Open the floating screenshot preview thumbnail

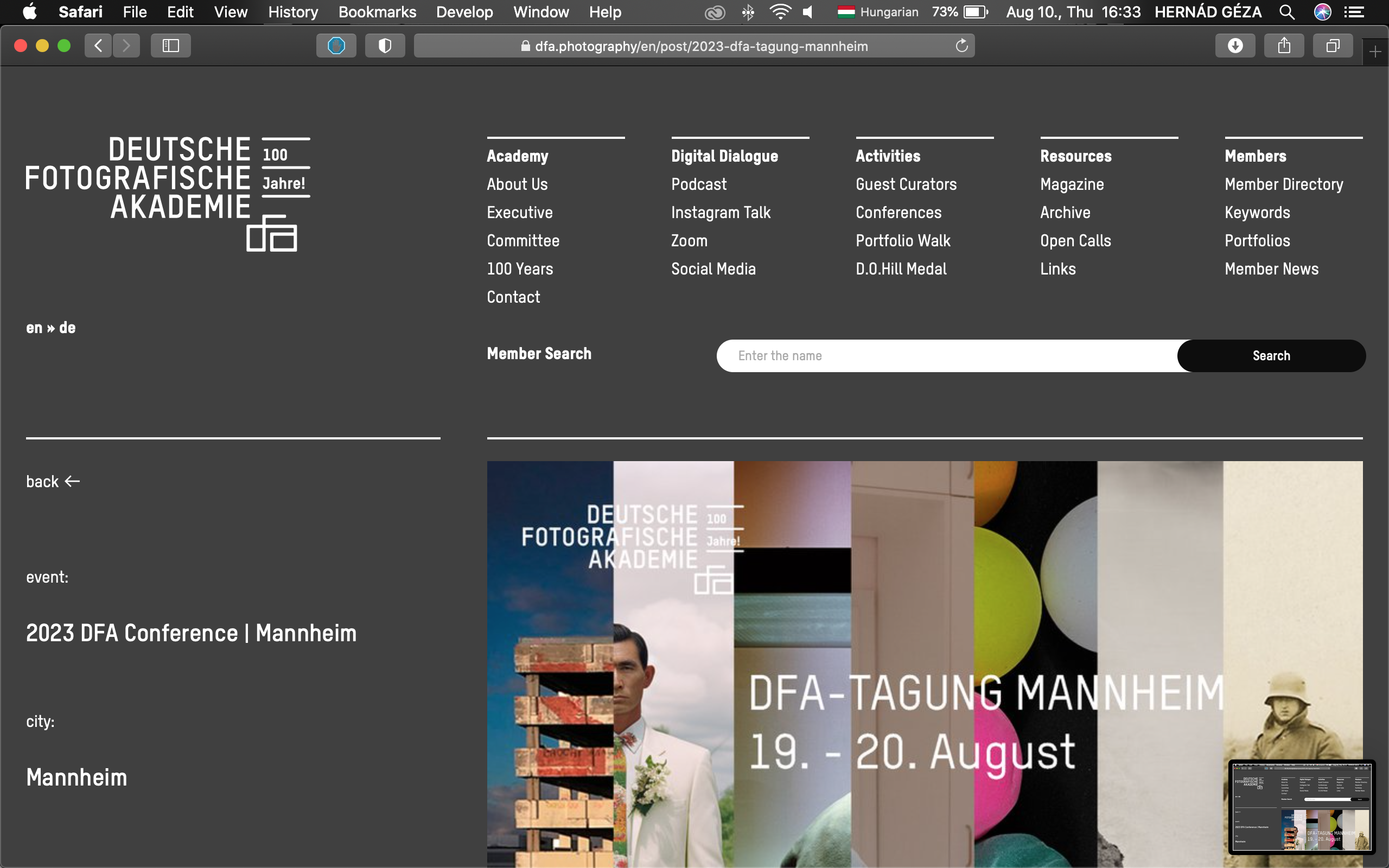pos(1301,806)
